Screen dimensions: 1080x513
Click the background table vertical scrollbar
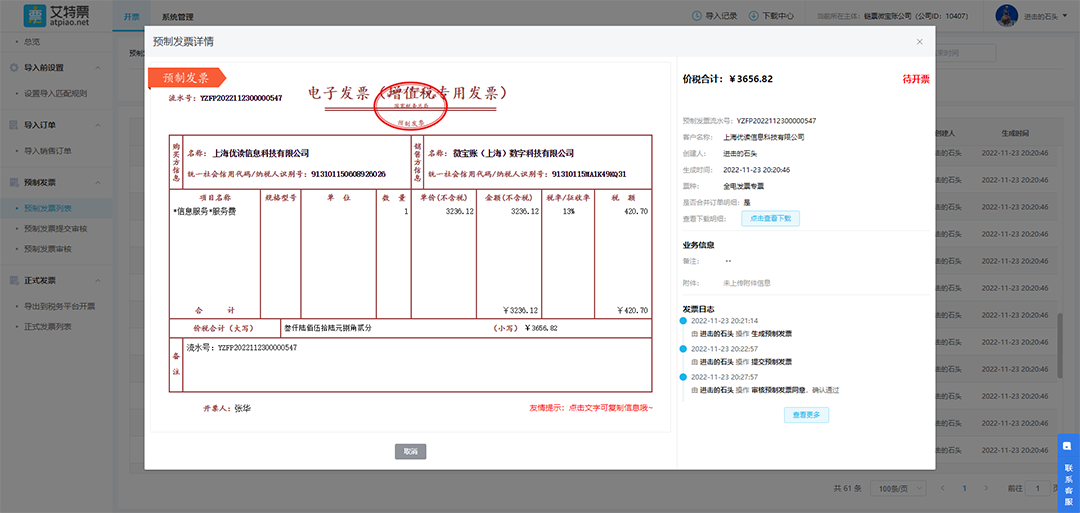[x=1060, y=346]
